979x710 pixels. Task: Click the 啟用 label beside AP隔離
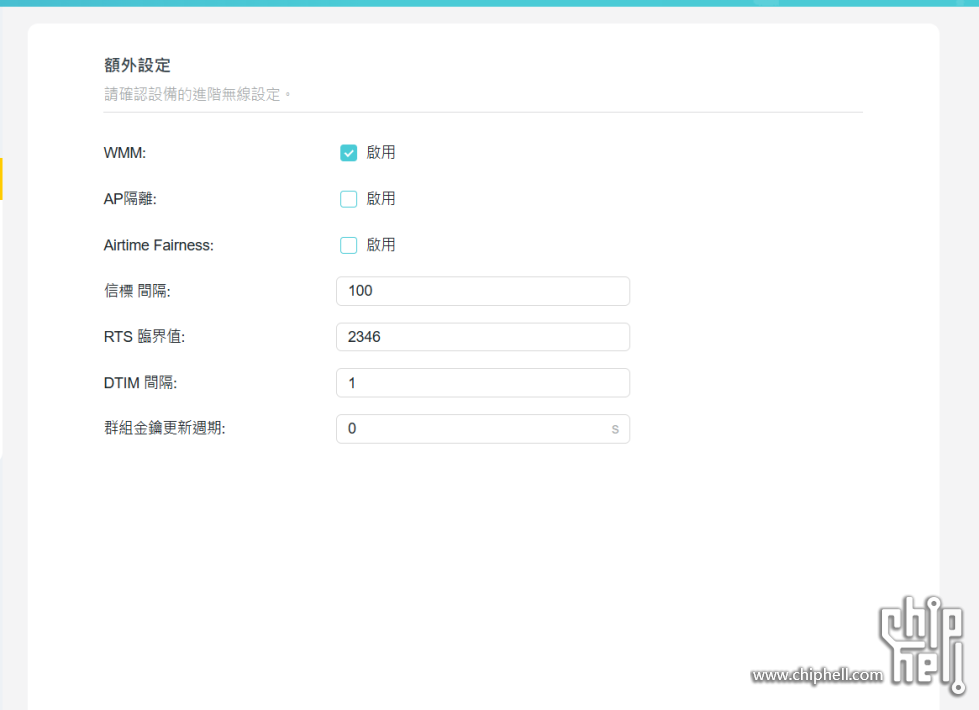coord(383,198)
